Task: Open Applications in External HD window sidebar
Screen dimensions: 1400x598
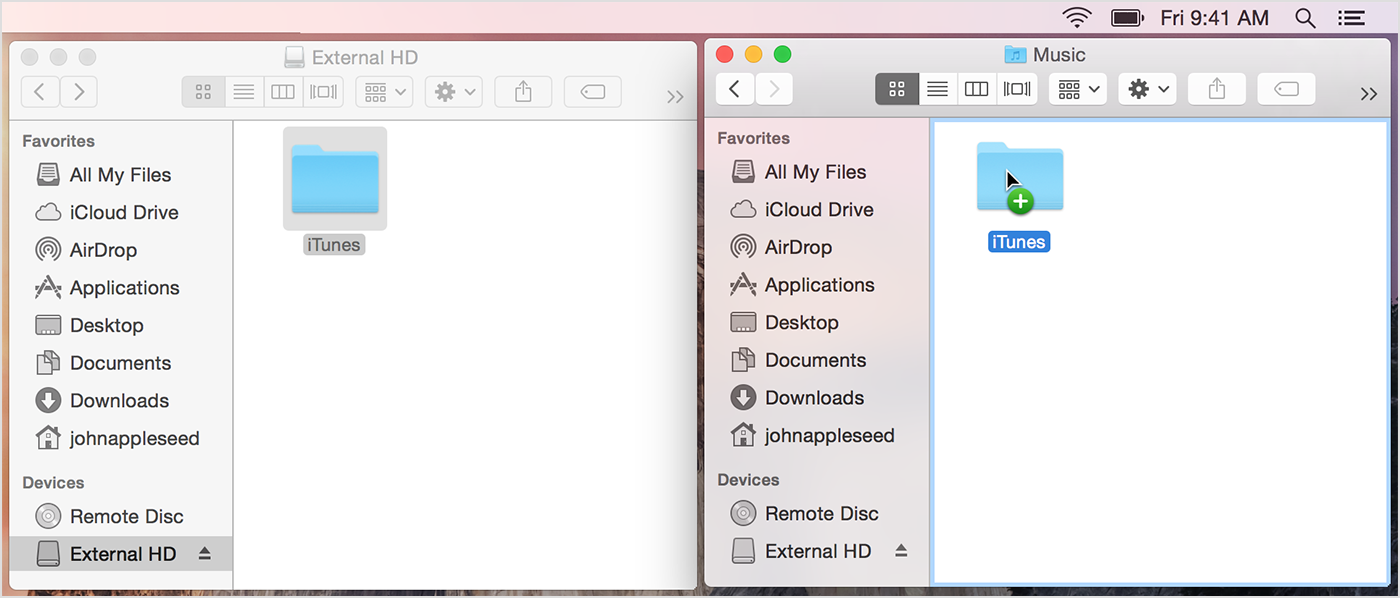Action: 121,288
